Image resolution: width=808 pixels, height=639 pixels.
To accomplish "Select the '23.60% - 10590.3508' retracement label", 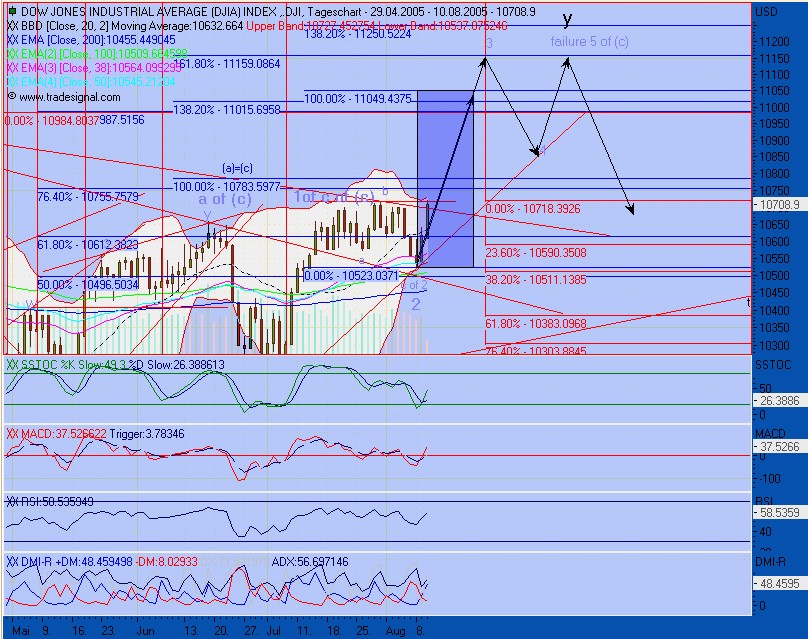I will click(536, 253).
